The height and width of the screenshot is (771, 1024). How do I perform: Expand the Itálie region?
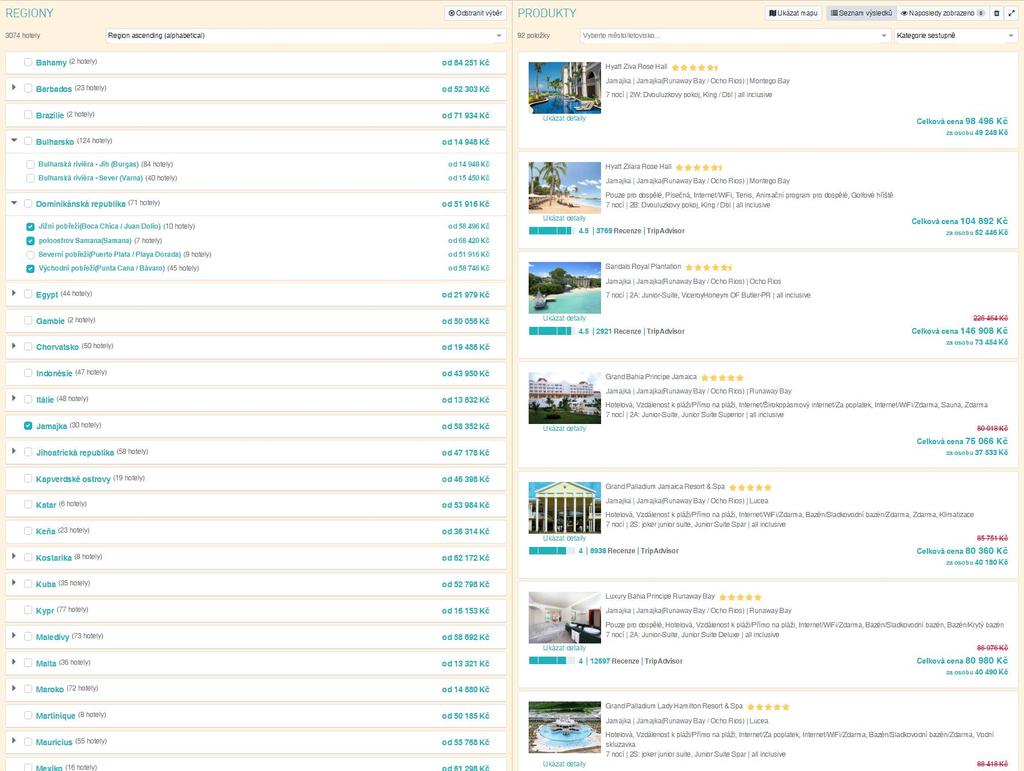click(x=14, y=398)
